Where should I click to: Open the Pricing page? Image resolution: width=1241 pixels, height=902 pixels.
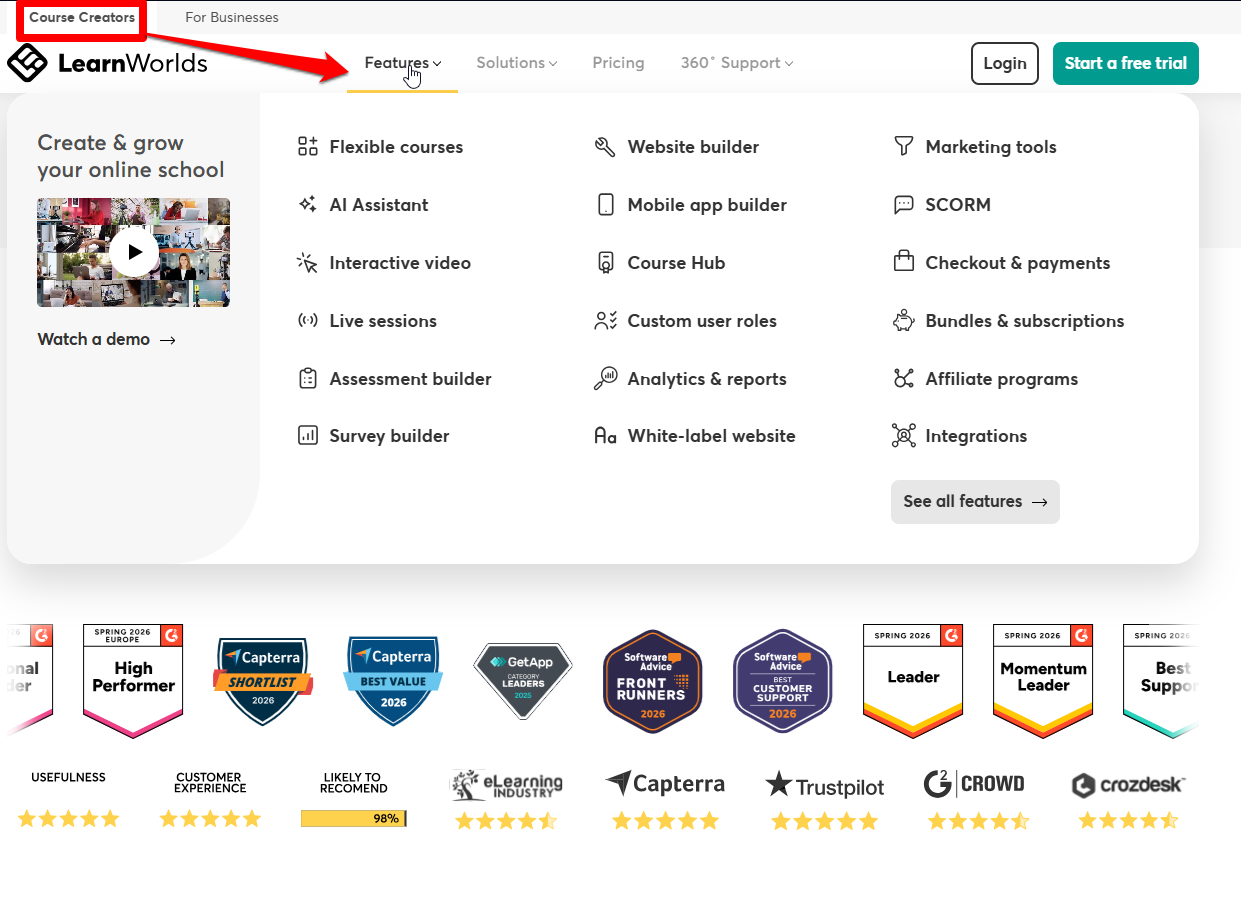[x=618, y=63]
